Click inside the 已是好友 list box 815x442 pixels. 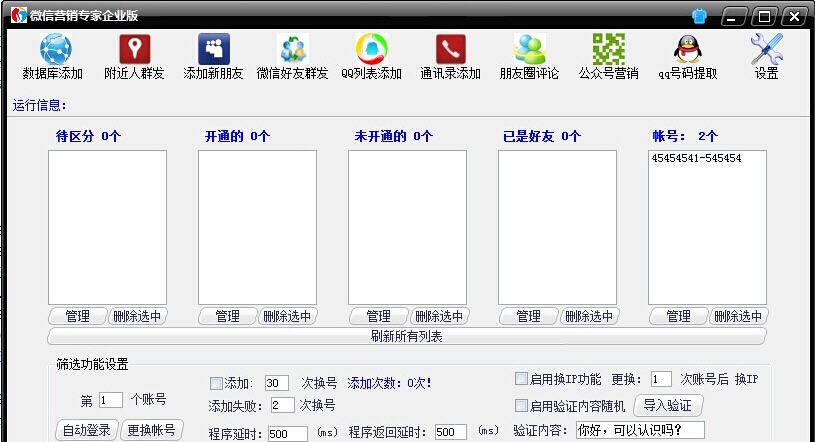click(557, 227)
